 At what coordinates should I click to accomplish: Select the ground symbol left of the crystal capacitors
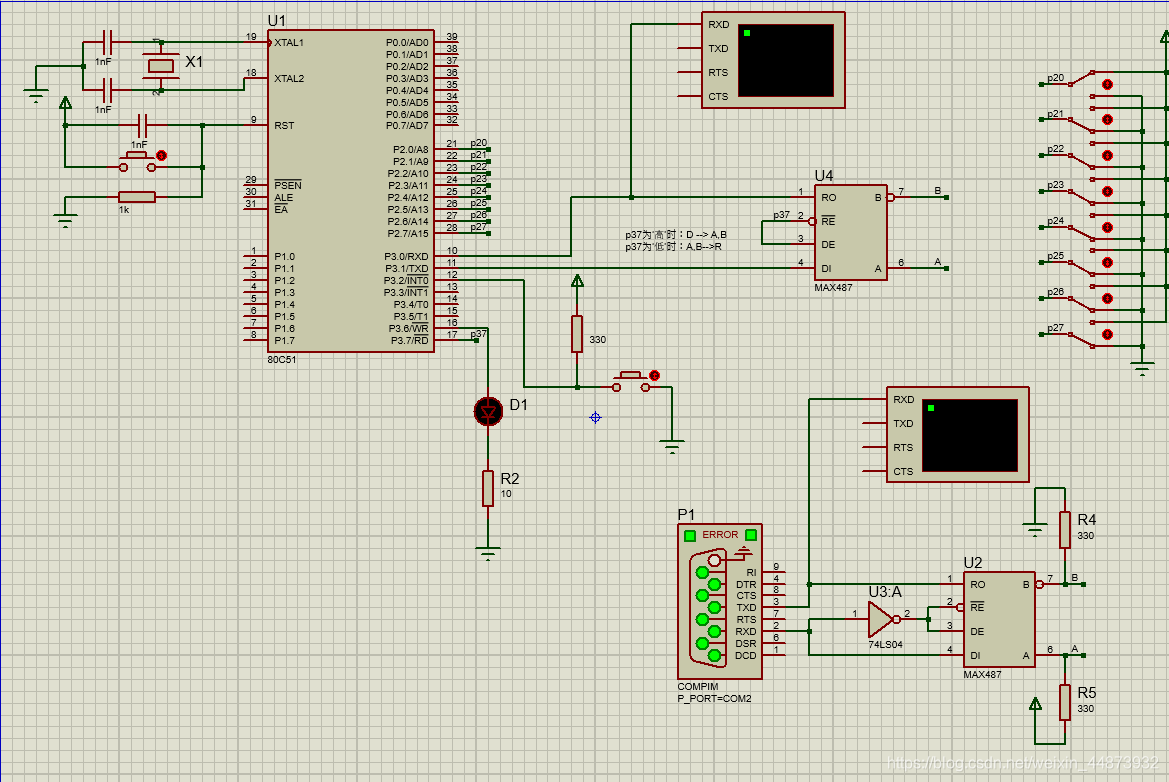36,96
